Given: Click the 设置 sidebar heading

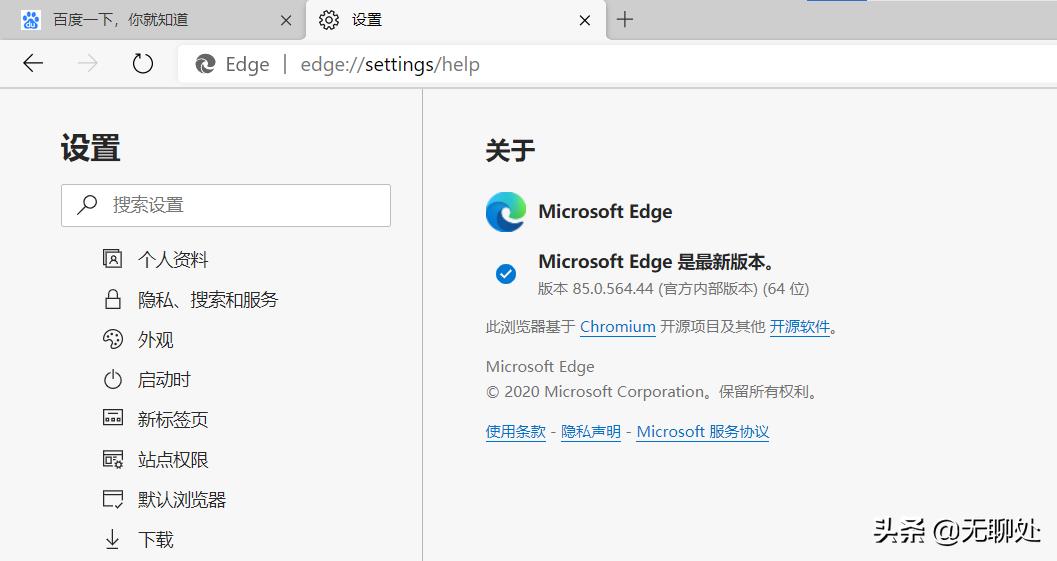Looking at the screenshot, I should 90,148.
